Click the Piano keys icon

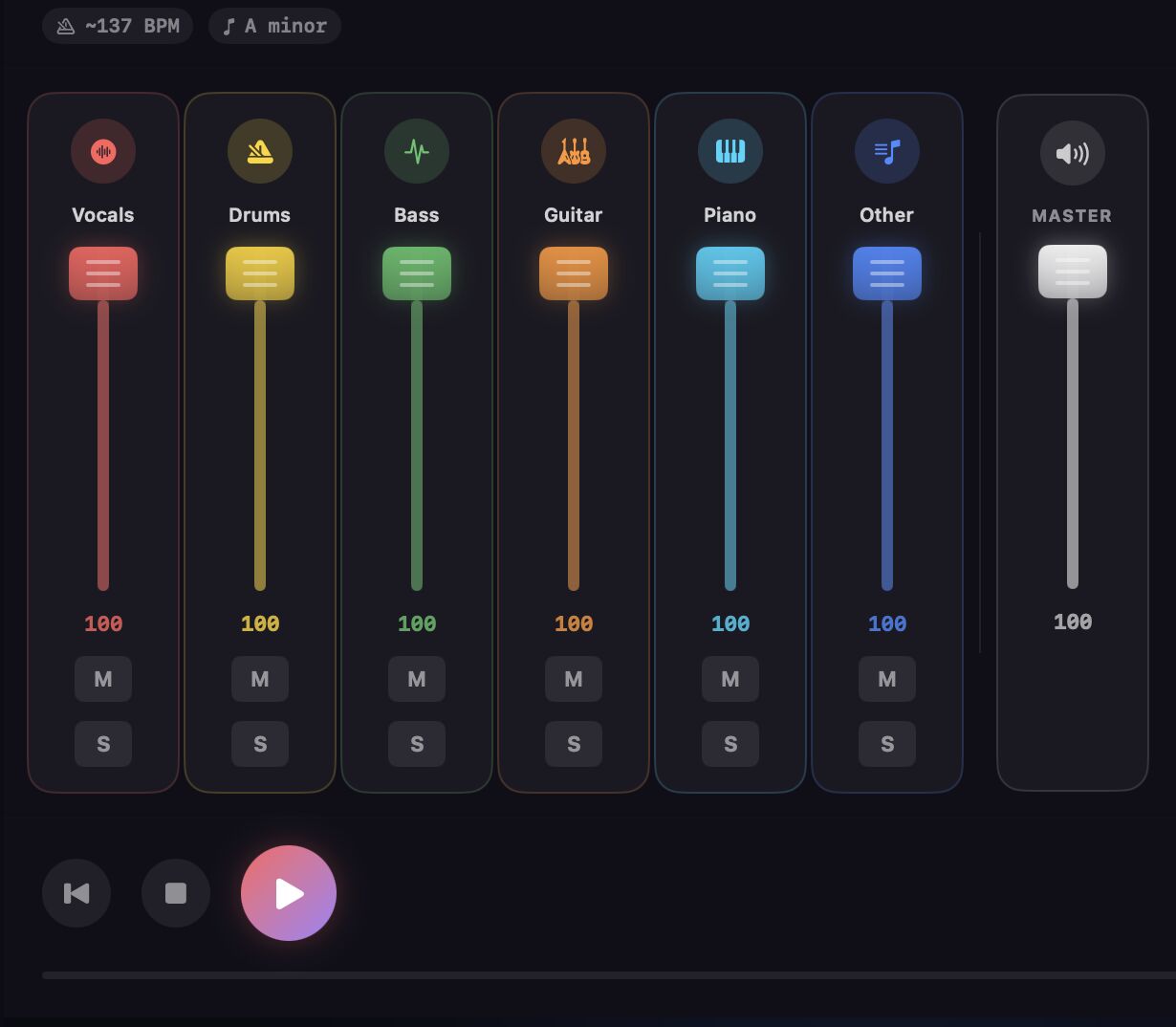click(730, 151)
